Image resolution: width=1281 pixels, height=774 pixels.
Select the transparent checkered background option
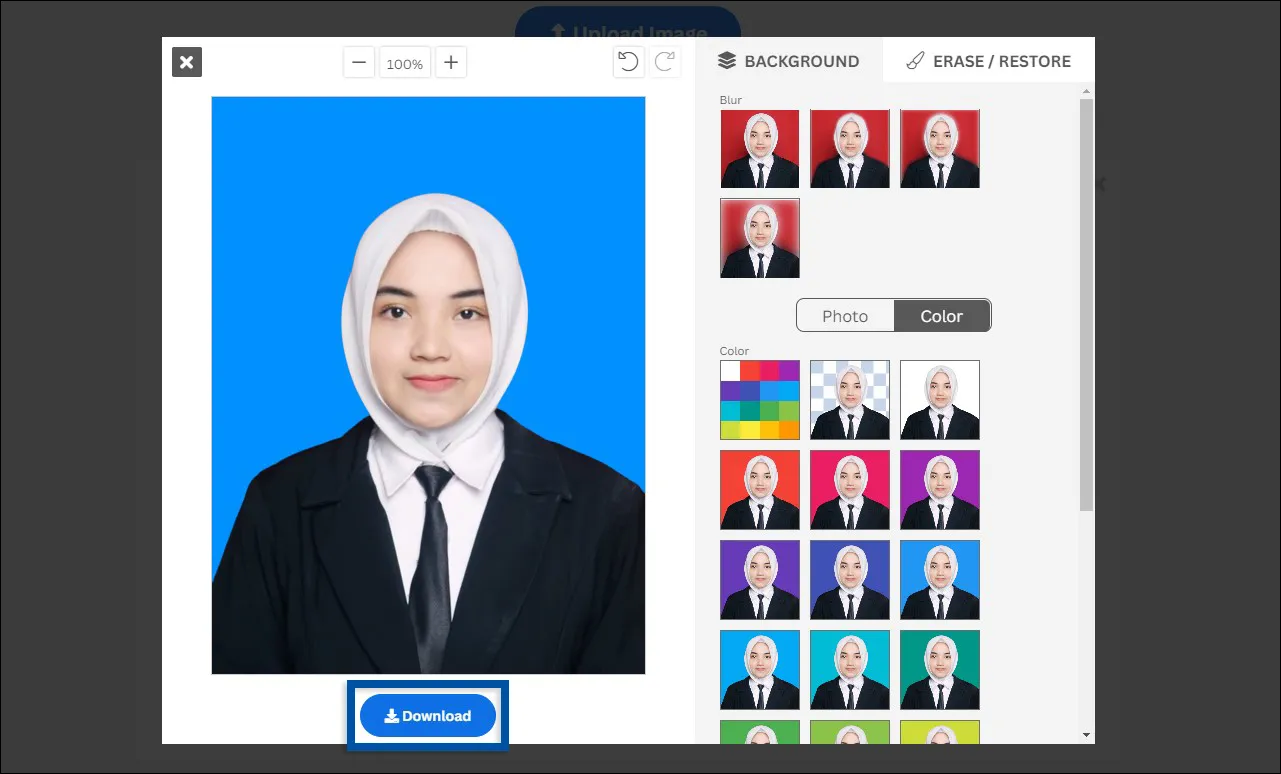pyautogui.click(x=849, y=399)
